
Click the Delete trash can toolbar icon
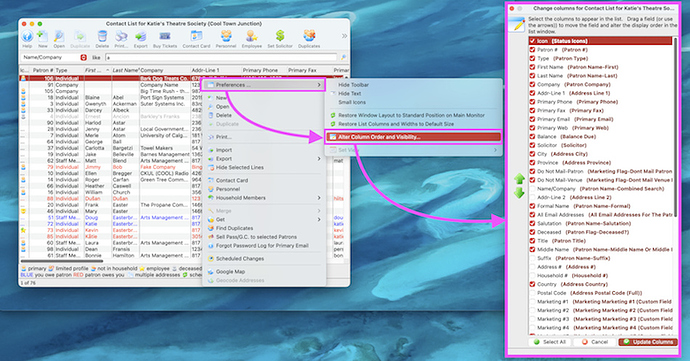pyautogui.click(x=102, y=37)
